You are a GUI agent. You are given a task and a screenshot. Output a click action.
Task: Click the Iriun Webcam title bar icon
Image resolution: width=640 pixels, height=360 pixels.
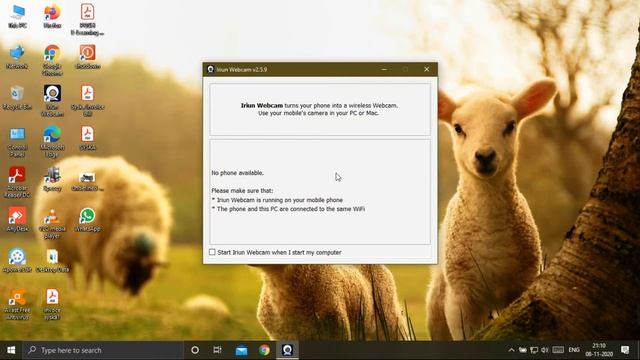click(x=211, y=69)
